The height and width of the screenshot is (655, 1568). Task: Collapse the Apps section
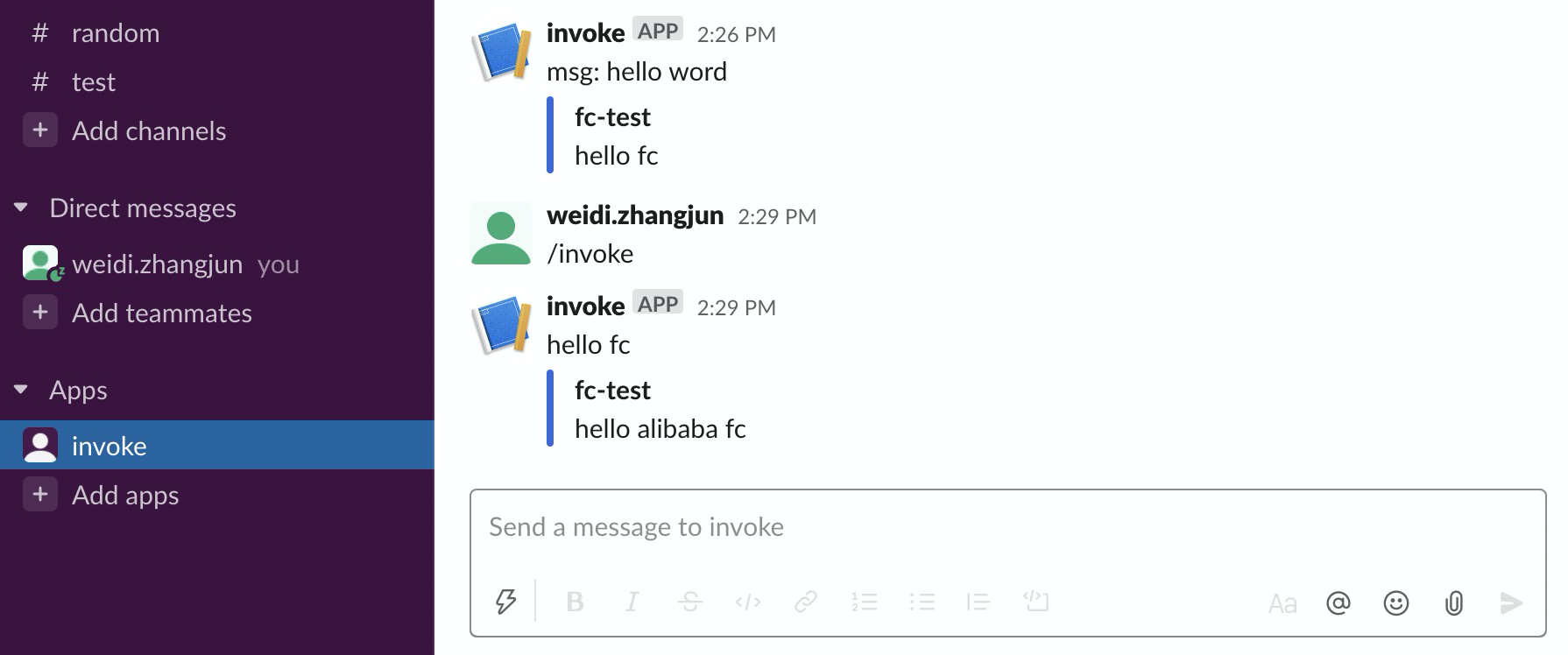[22, 390]
